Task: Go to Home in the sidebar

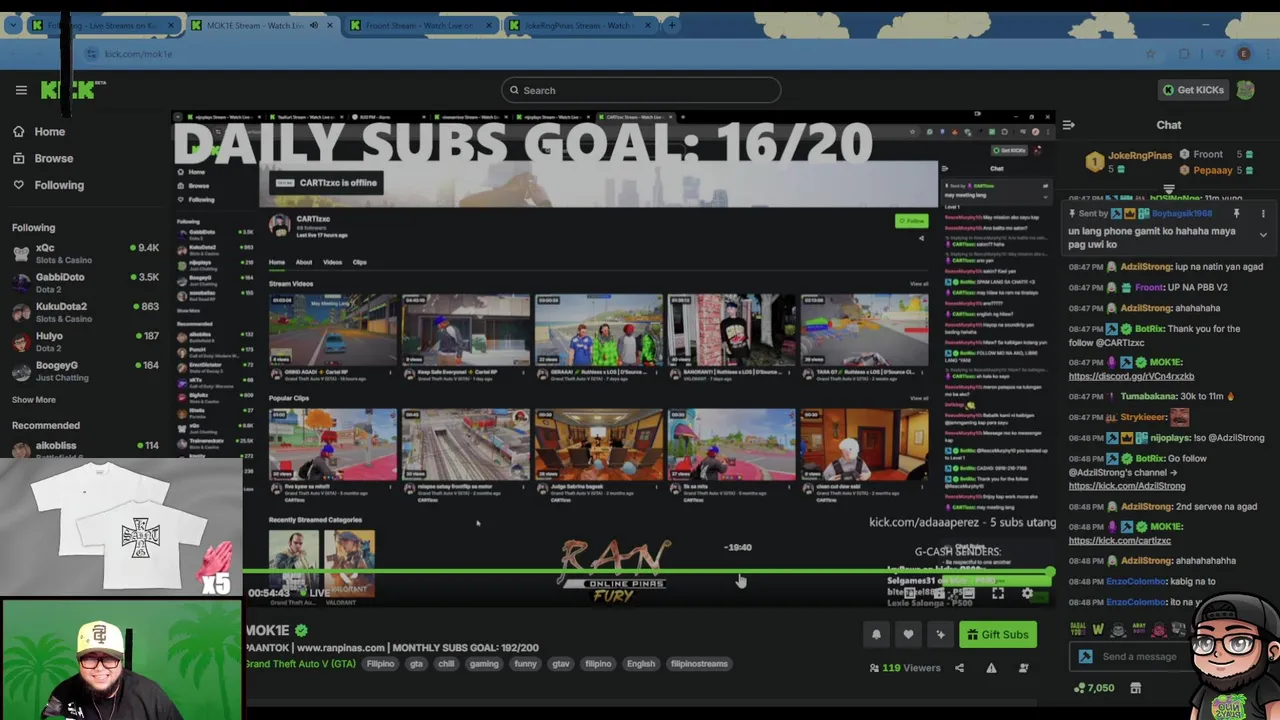Action: point(49,132)
